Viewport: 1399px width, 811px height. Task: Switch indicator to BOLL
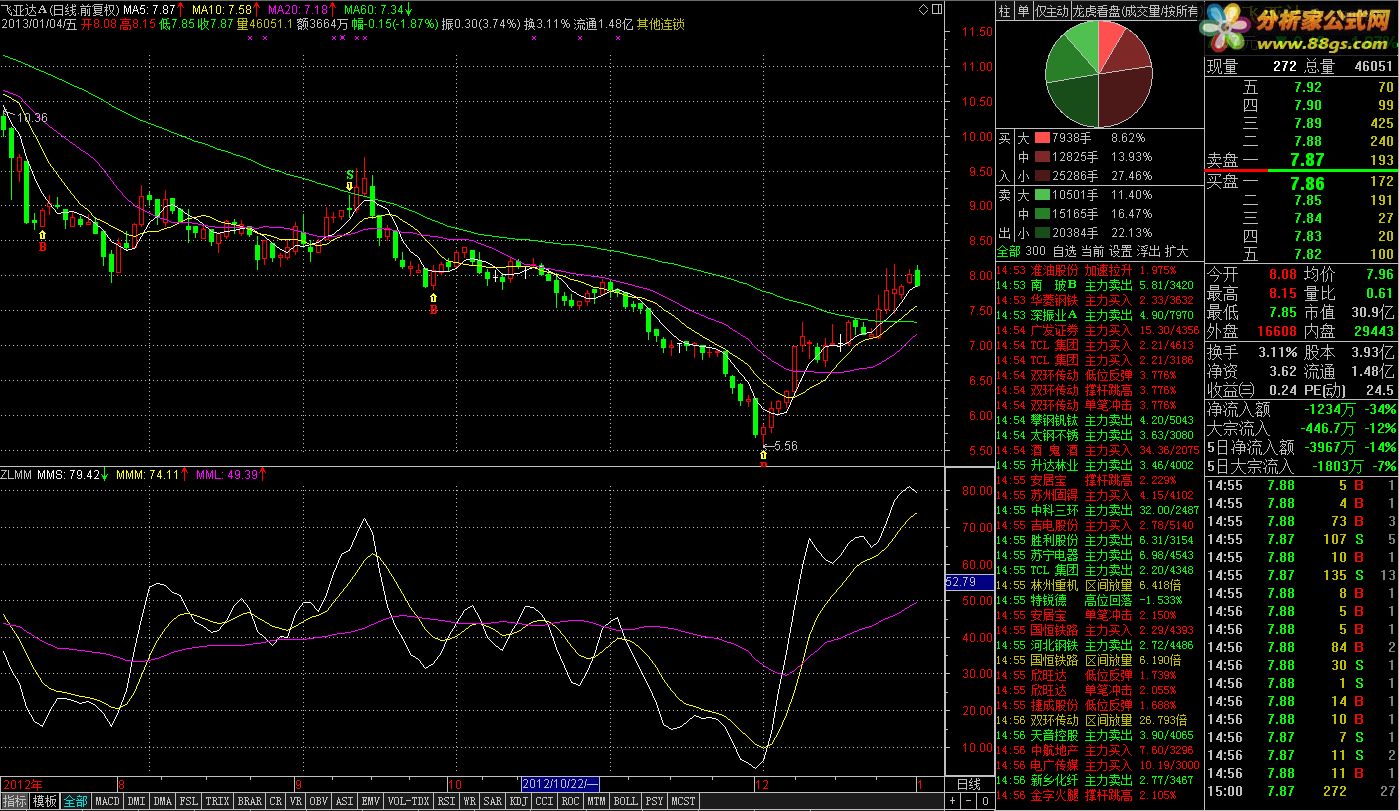pos(625,801)
